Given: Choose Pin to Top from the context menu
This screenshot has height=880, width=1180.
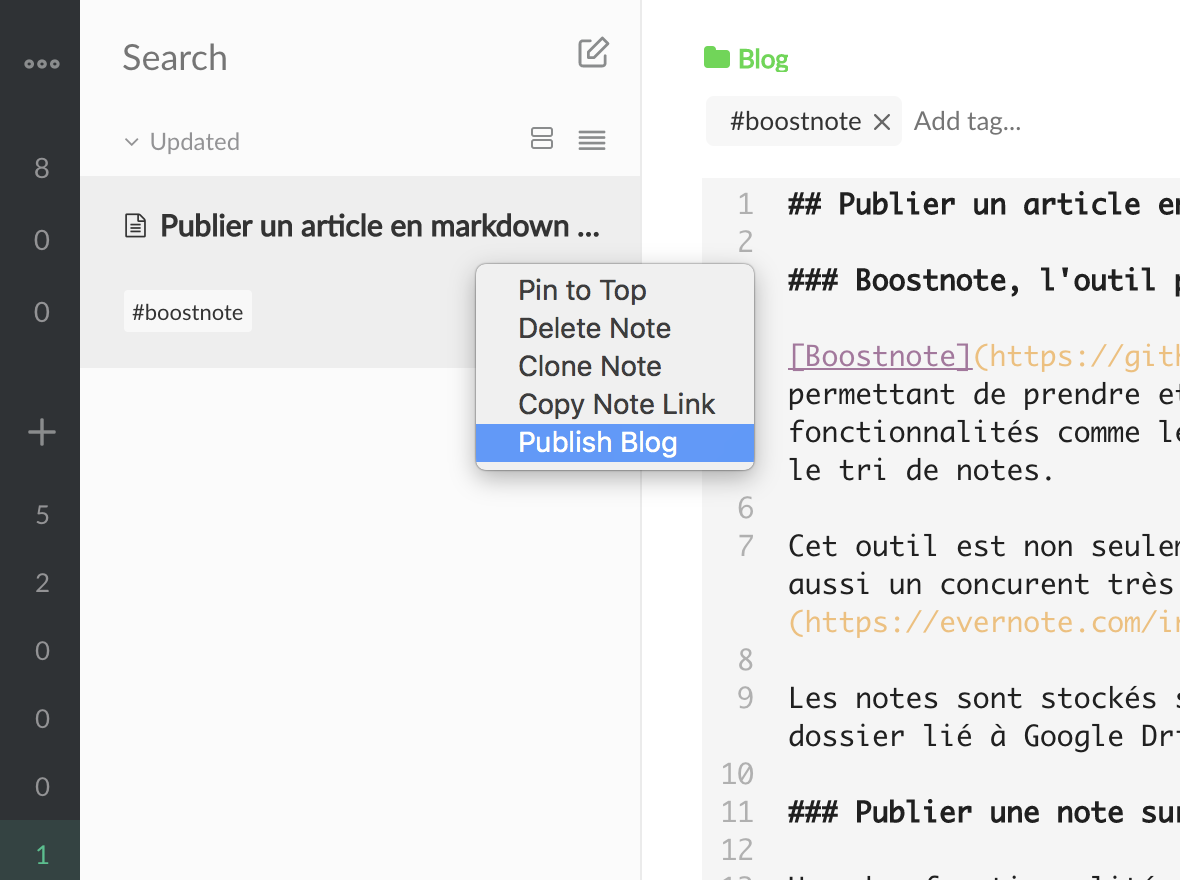Looking at the screenshot, I should (x=582, y=290).
